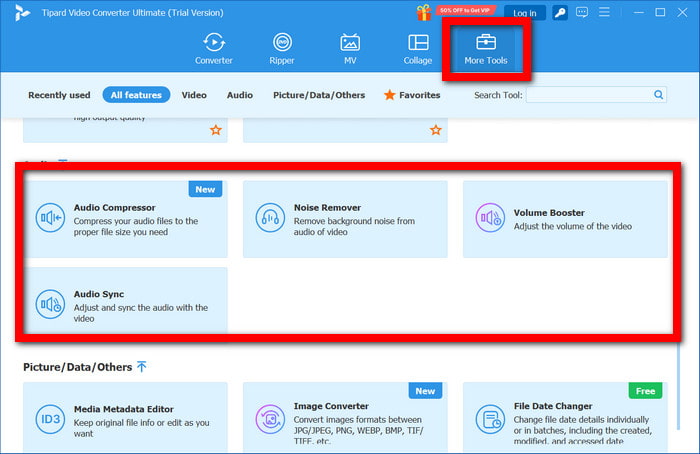Click the Log In button
The height and width of the screenshot is (454, 700).
(525, 13)
